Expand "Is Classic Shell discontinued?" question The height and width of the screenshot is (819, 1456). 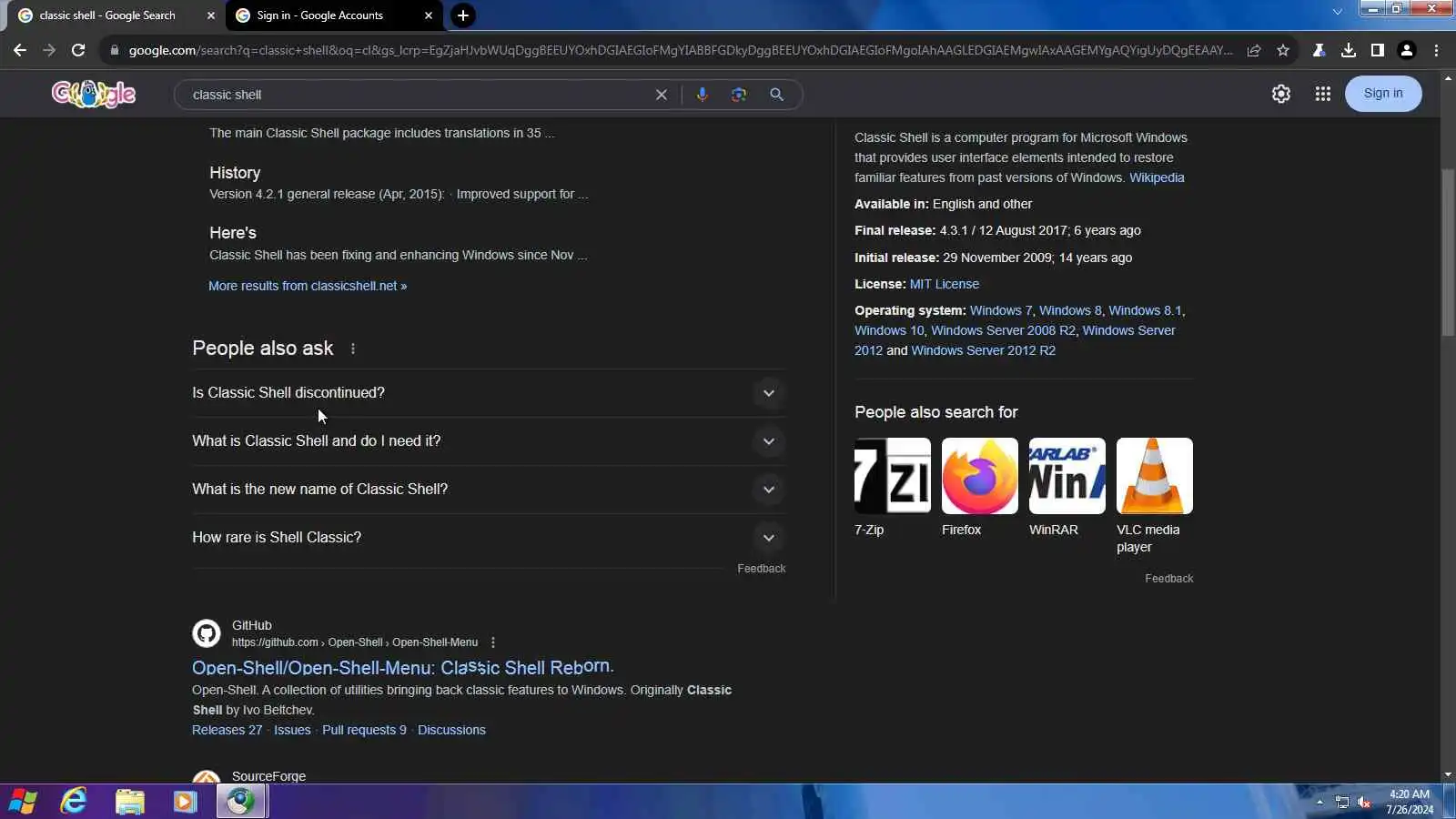click(x=489, y=393)
